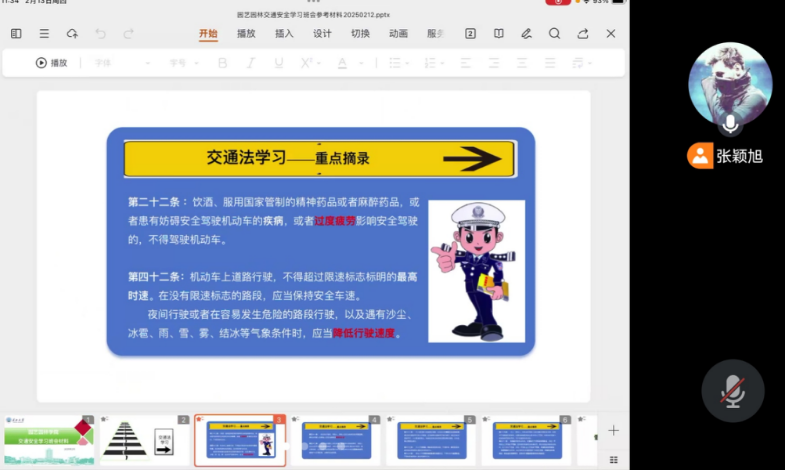The image size is (786, 470).
Task: Add a new slide with plus icon
Action: click(x=613, y=430)
